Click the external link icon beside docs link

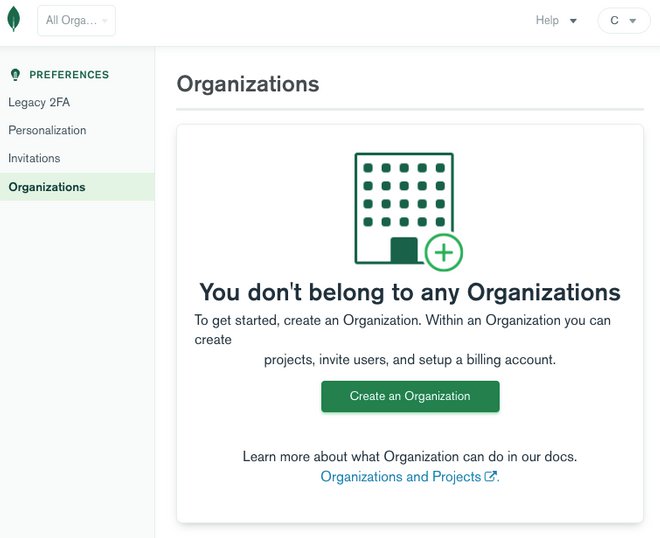tap(491, 477)
